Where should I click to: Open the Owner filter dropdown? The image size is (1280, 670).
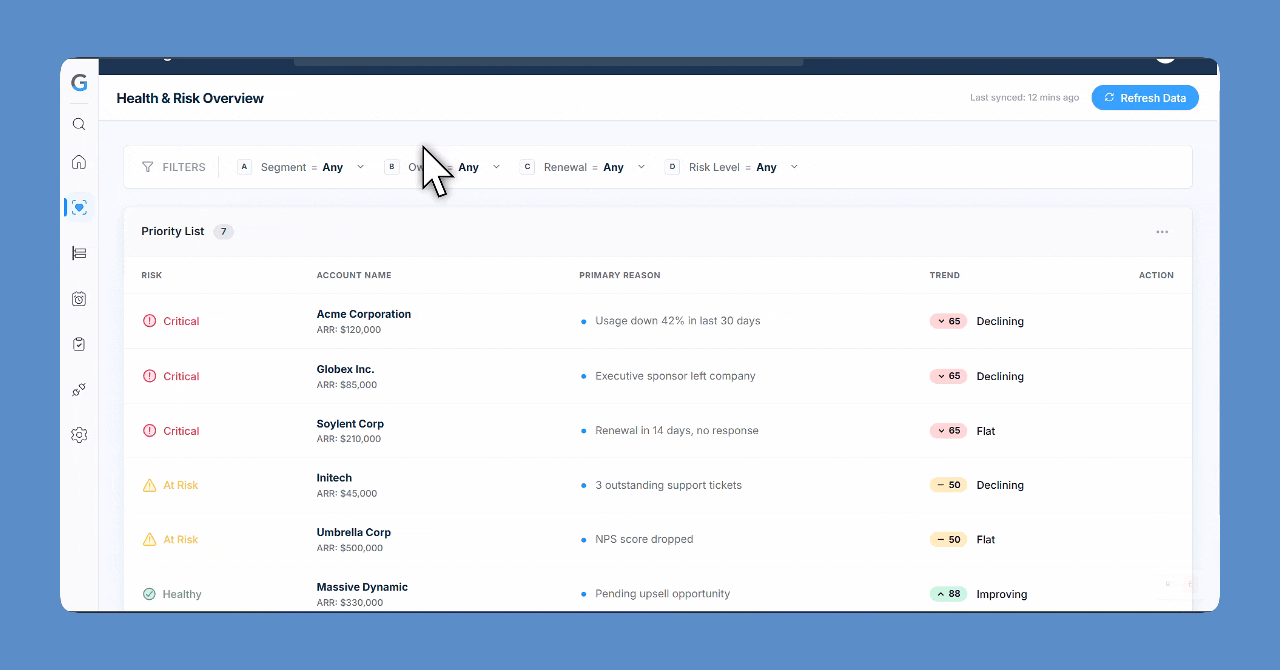[443, 167]
